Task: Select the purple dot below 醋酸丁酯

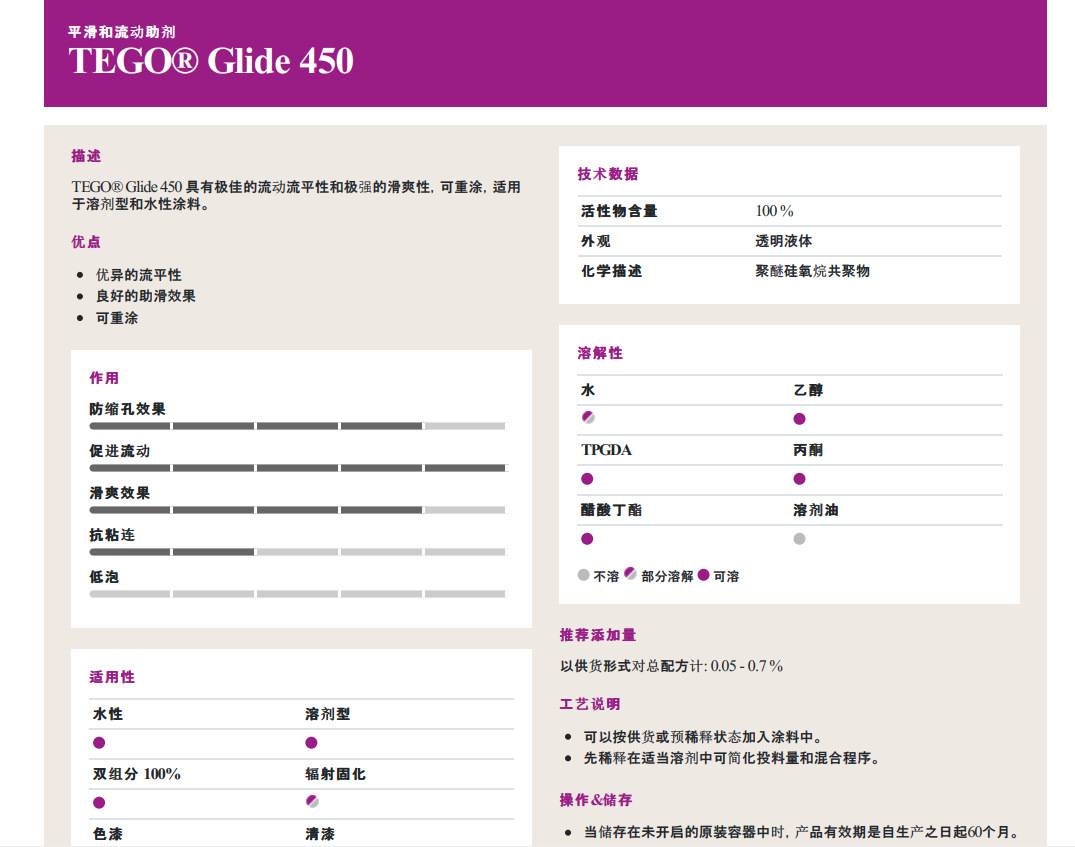Action: 587,539
